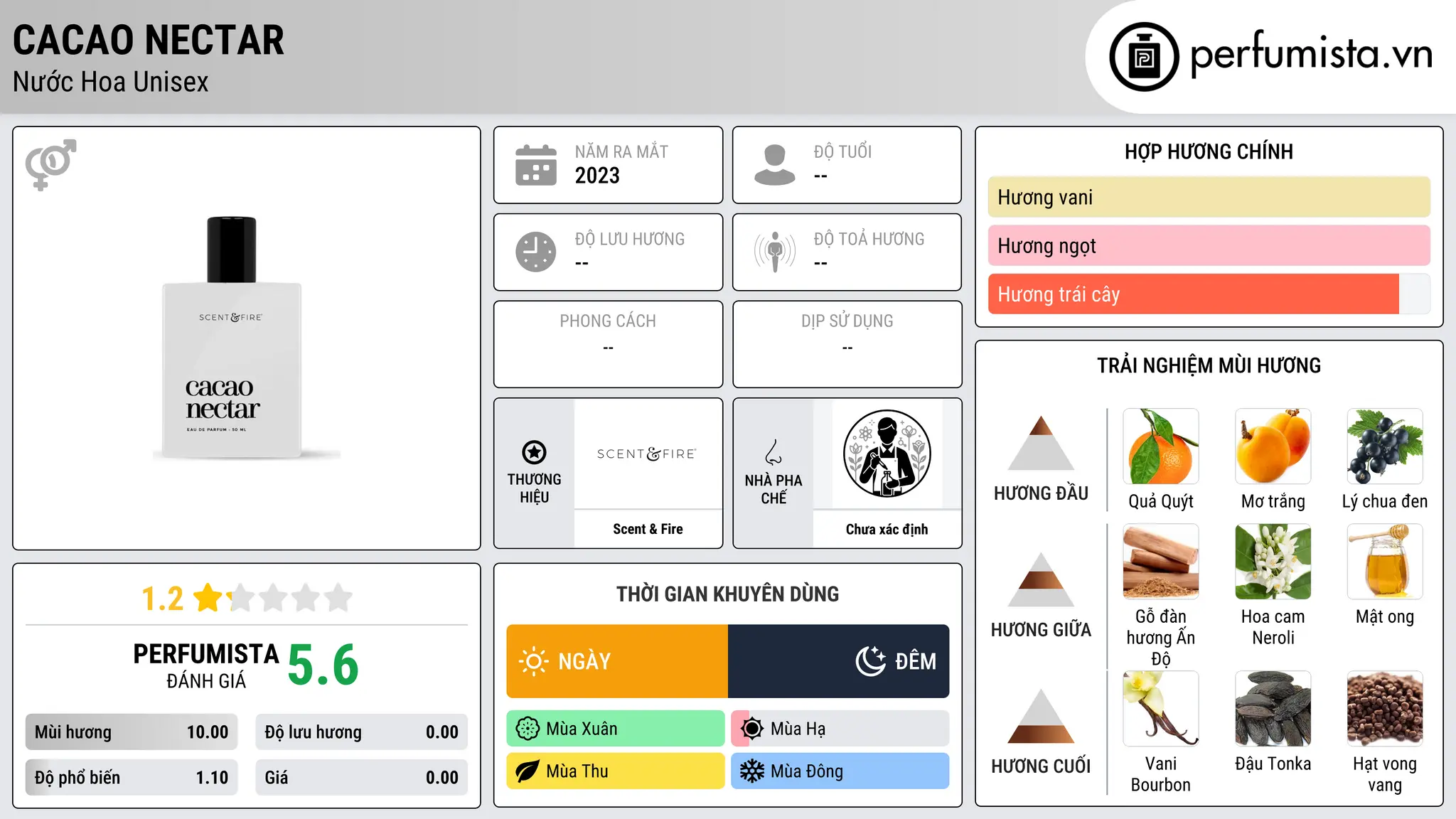Screen dimensions: 1456x819
Task: Click the Chưa xác định perfumer label
Action: pyautogui.click(x=887, y=529)
